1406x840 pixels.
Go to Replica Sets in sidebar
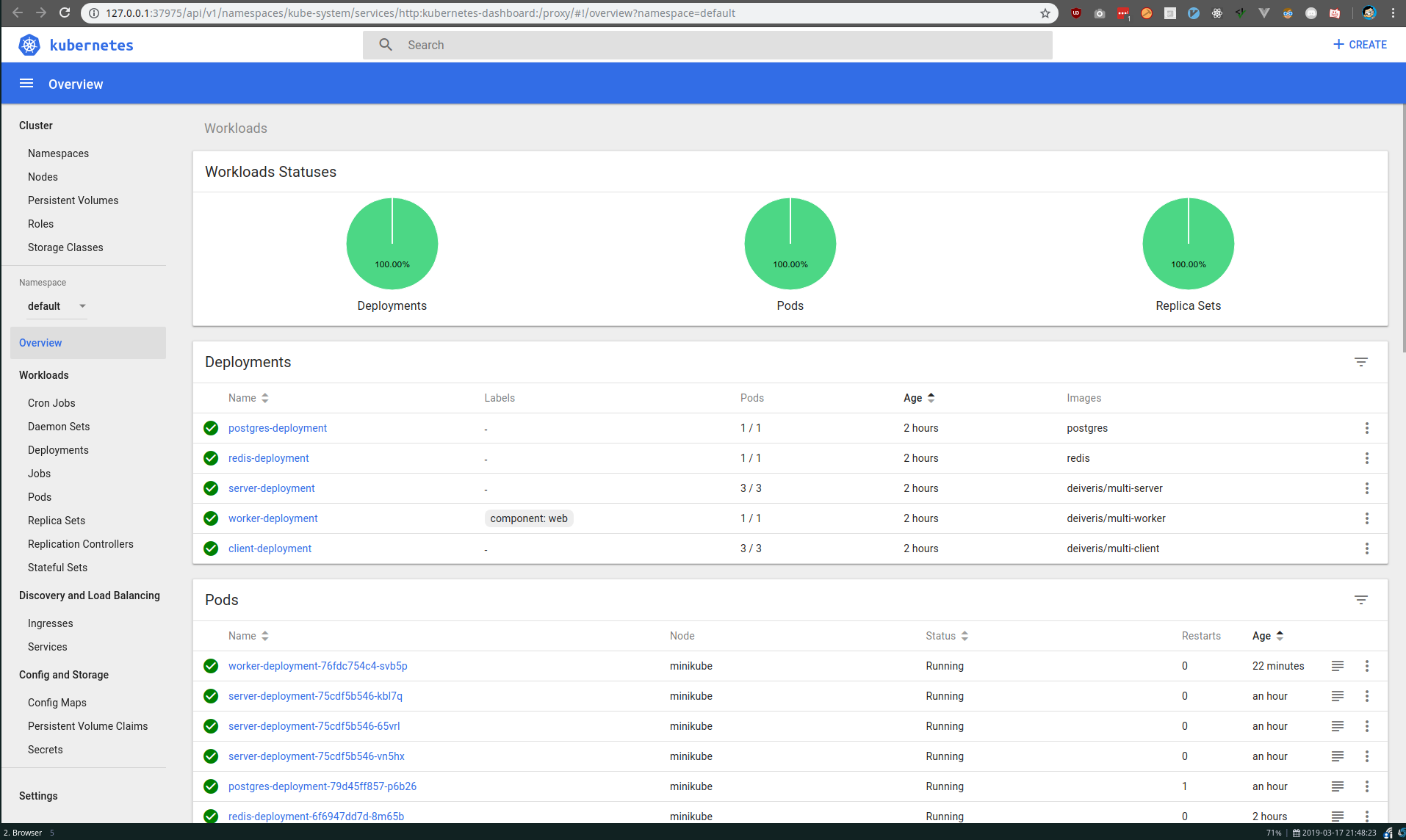point(57,521)
